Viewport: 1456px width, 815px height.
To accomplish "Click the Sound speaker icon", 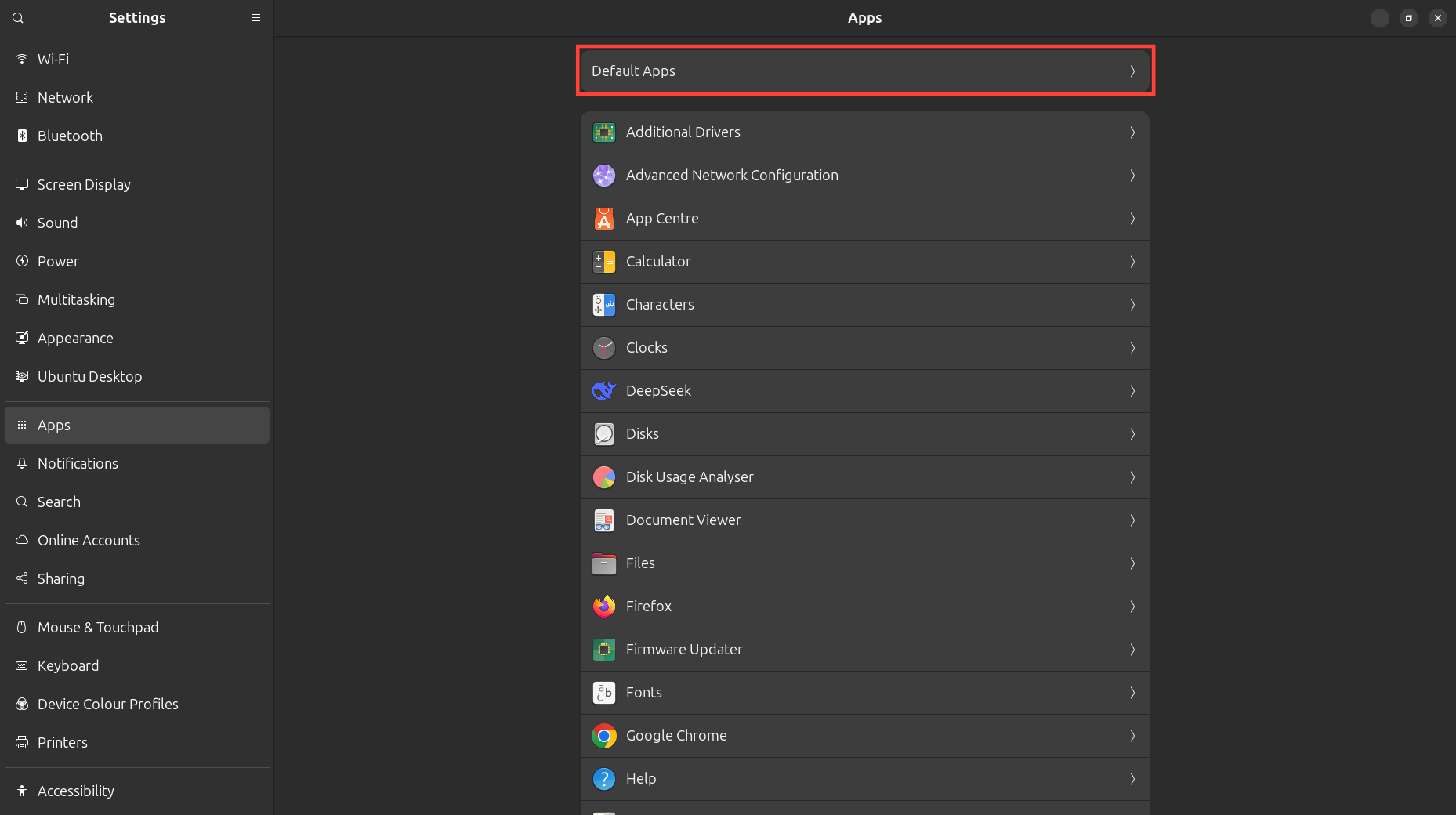I will point(22,223).
